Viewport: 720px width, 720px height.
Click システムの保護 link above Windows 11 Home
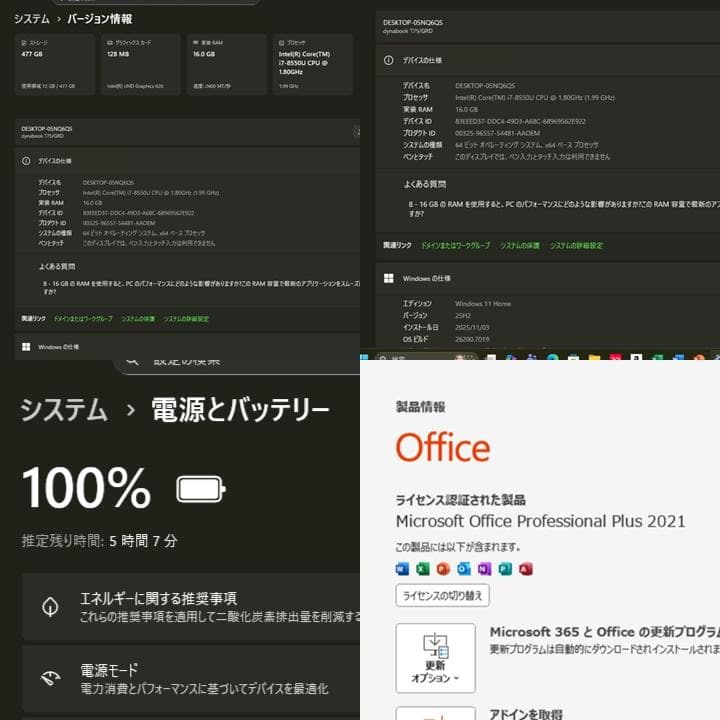[520, 246]
